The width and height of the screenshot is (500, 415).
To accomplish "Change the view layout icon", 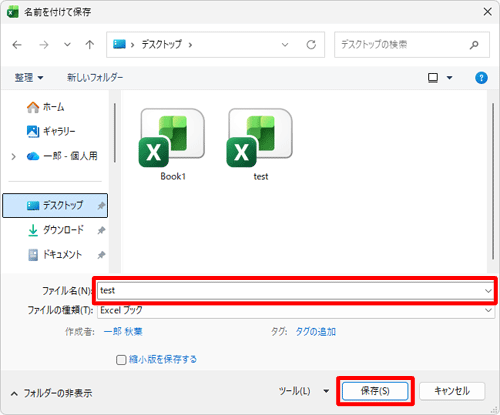I will (433, 78).
